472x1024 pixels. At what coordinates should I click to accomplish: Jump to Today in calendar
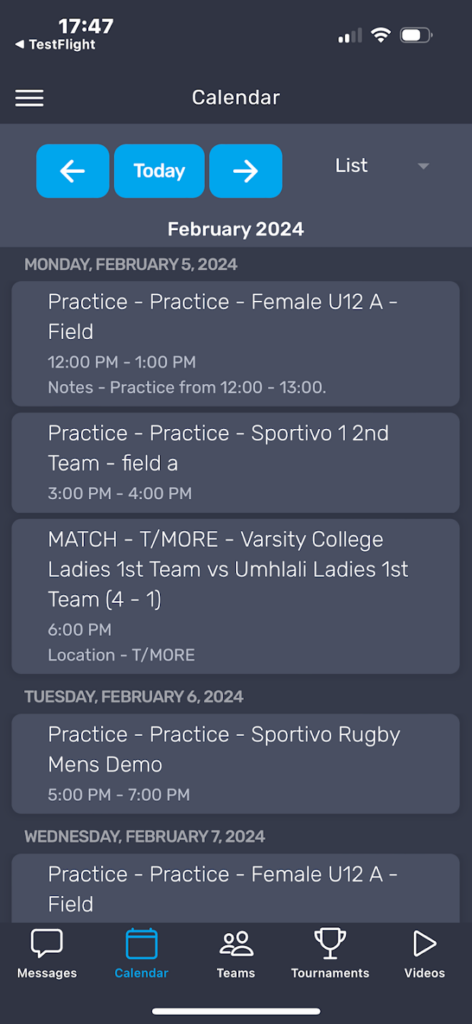point(159,171)
